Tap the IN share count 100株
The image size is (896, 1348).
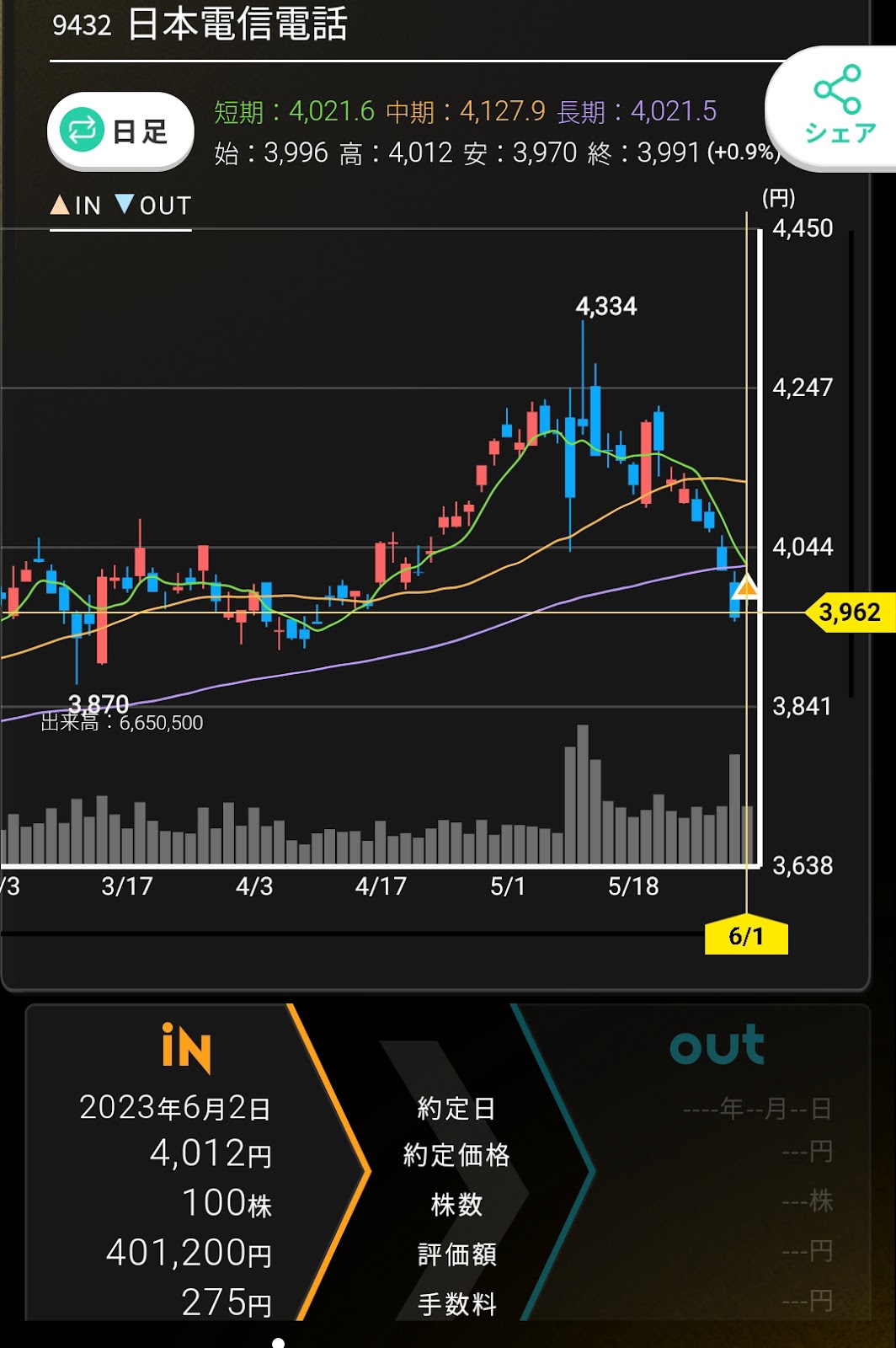pos(227,1203)
